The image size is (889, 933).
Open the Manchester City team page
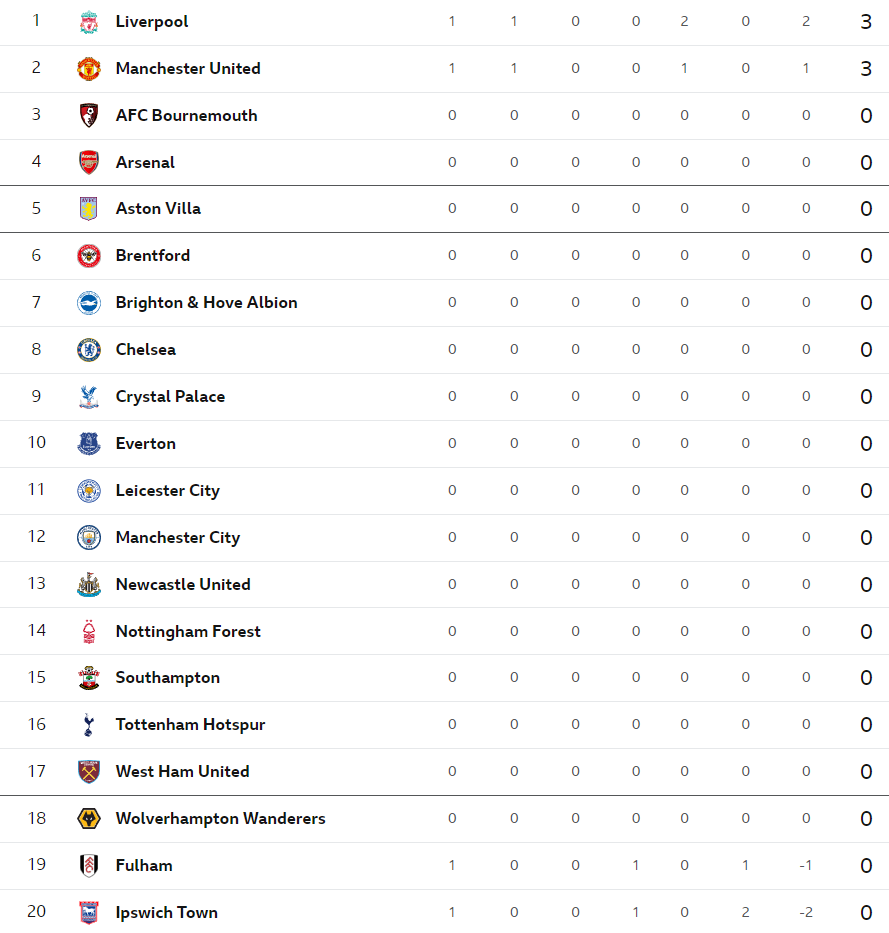point(178,538)
